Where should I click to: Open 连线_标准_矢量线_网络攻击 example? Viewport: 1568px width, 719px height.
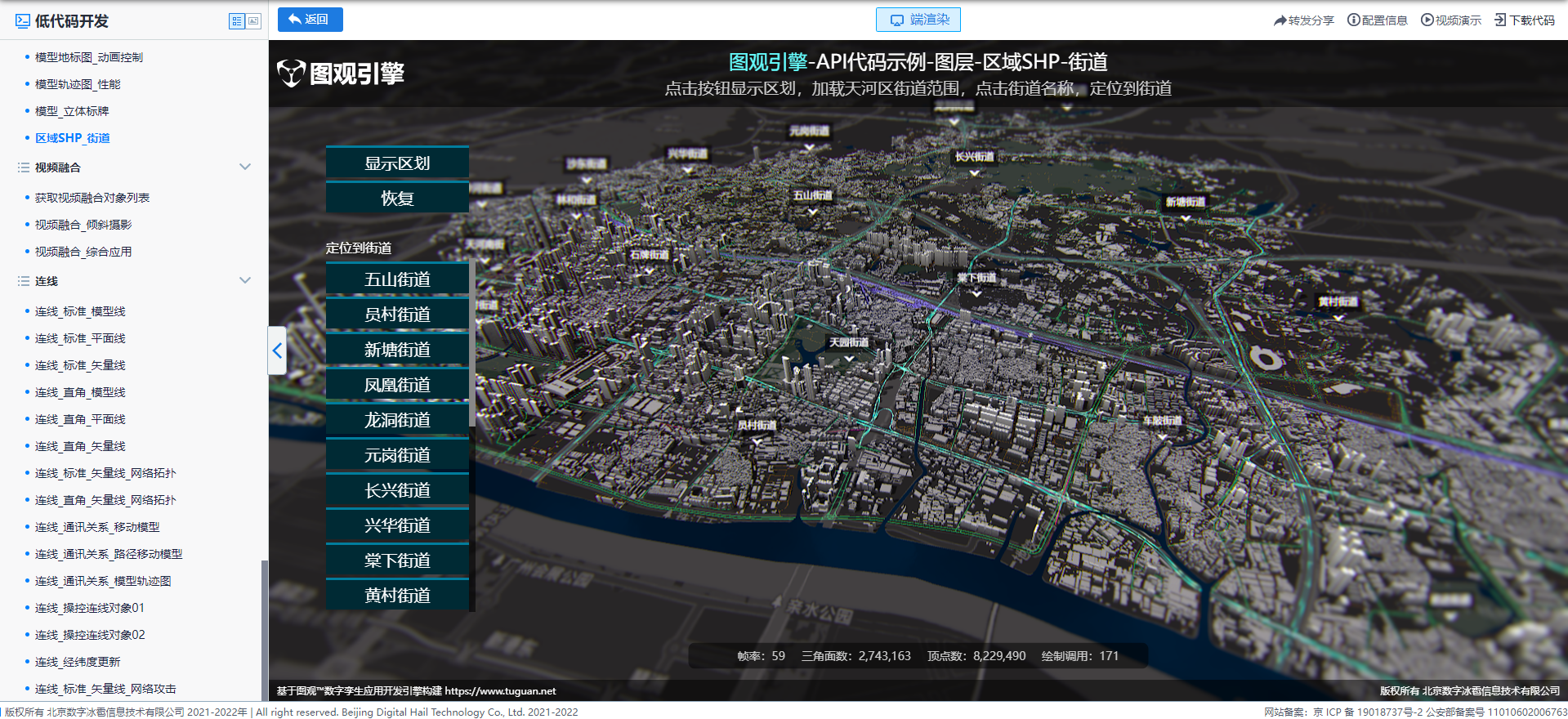[x=105, y=689]
